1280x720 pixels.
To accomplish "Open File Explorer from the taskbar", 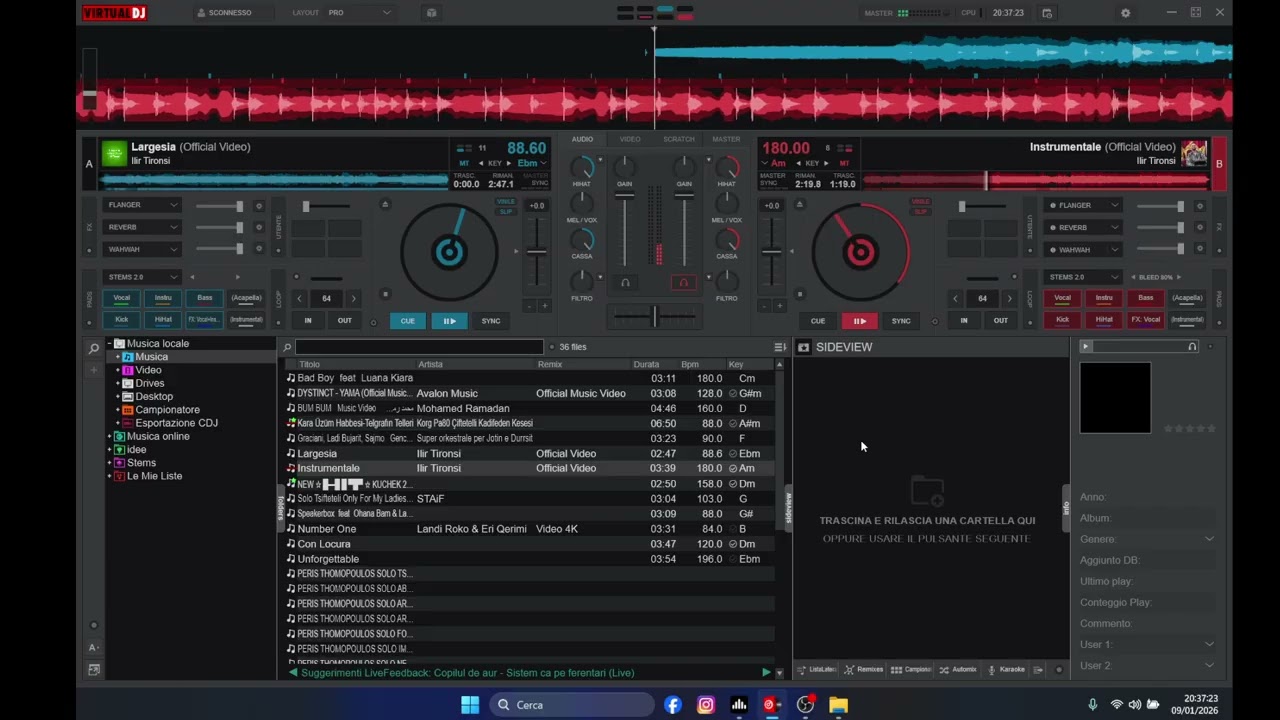I will click(838, 705).
